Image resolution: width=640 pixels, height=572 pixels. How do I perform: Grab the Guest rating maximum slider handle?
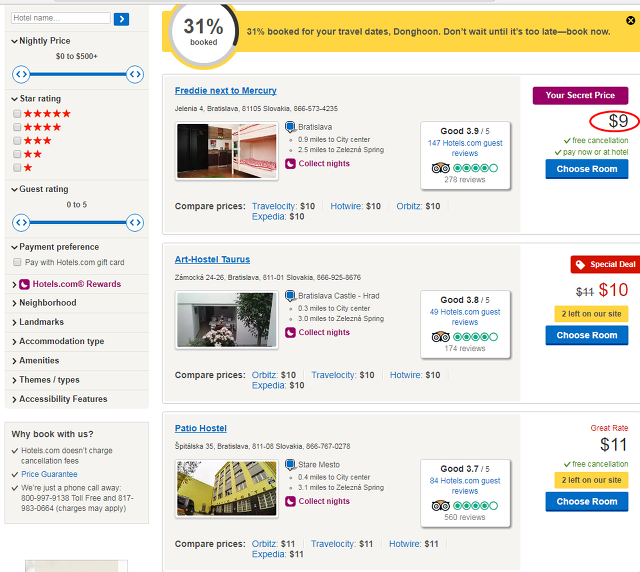(x=135, y=223)
